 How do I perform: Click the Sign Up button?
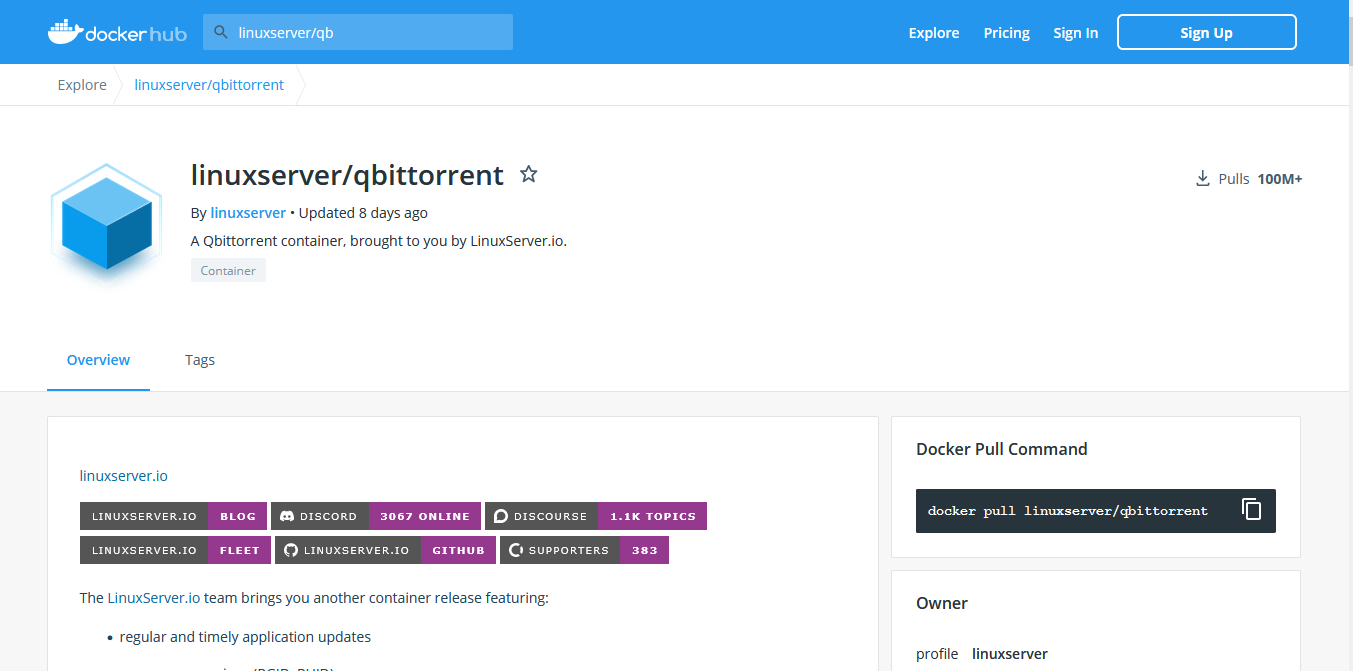click(1206, 32)
